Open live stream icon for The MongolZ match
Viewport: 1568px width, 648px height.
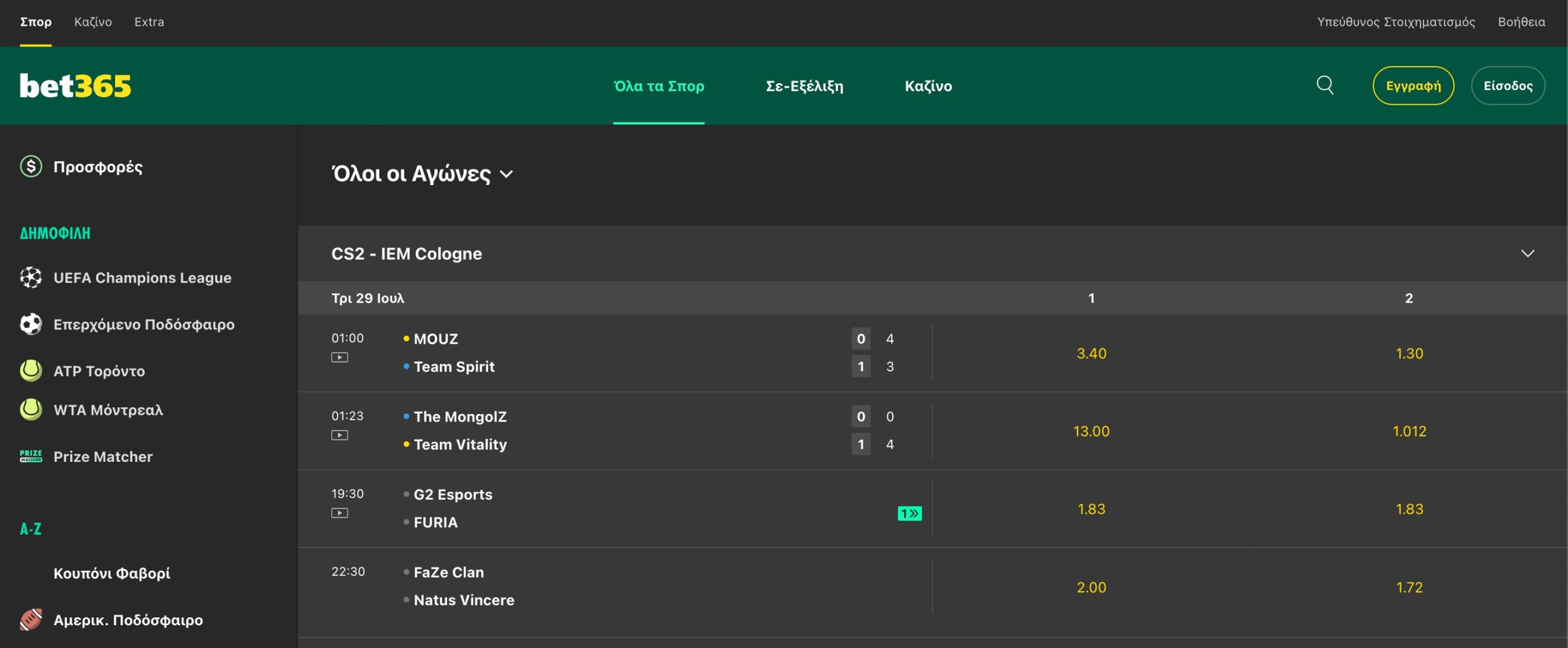pyautogui.click(x=339, y=435)
